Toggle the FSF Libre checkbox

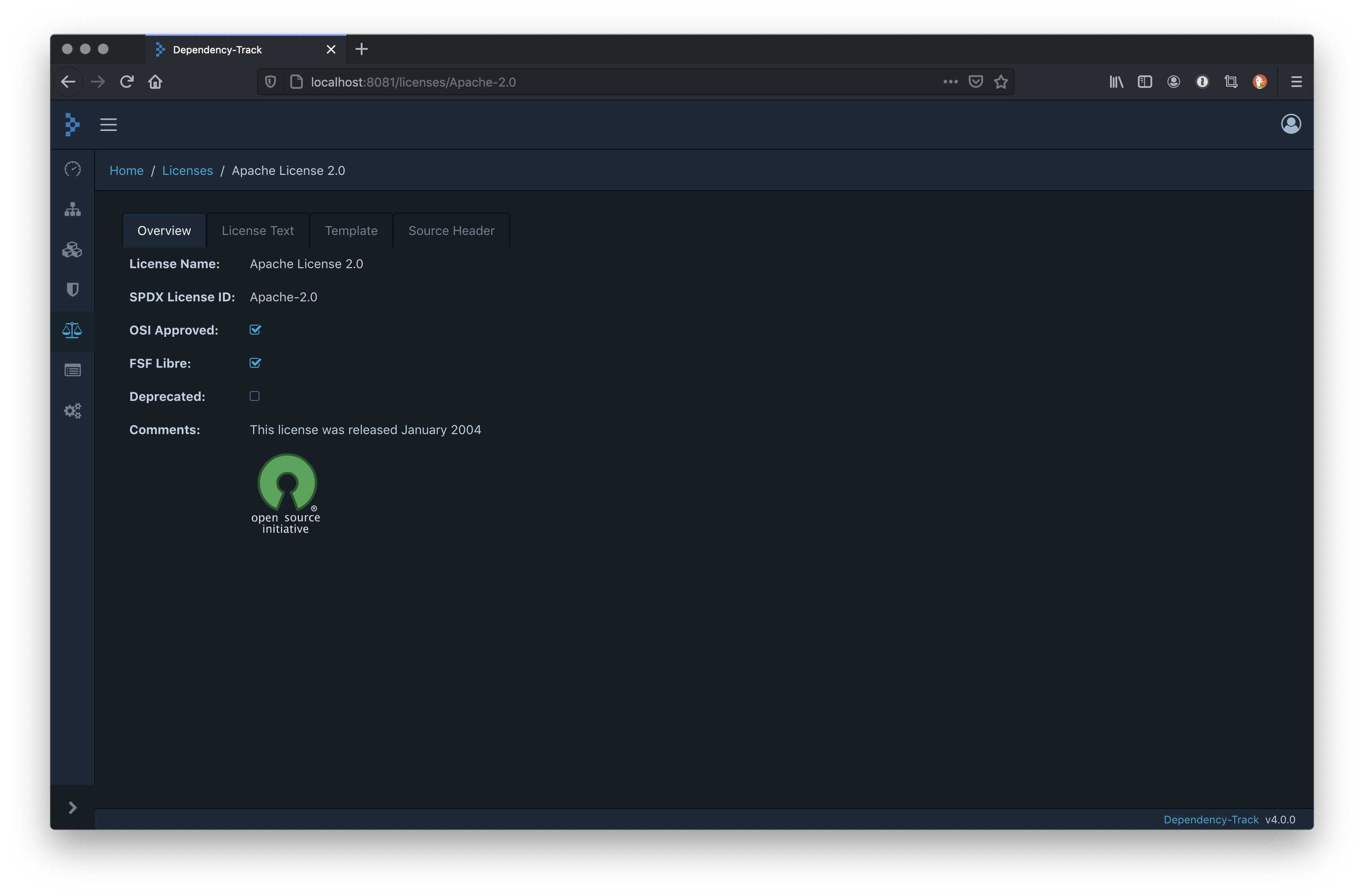point(255,363)
